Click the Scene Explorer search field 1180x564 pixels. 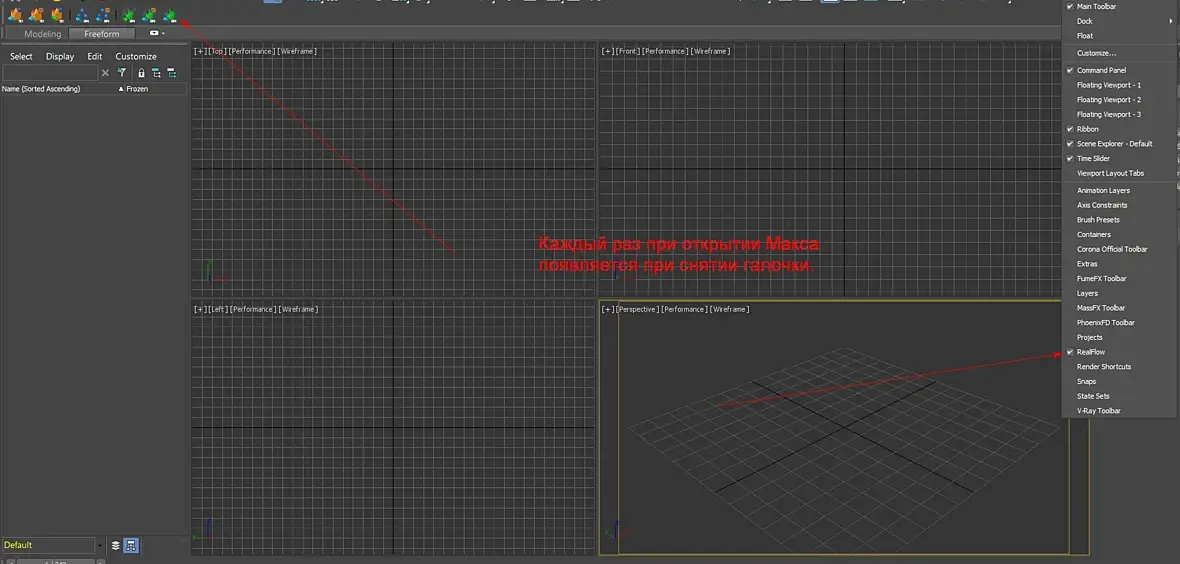pos(50,73)
